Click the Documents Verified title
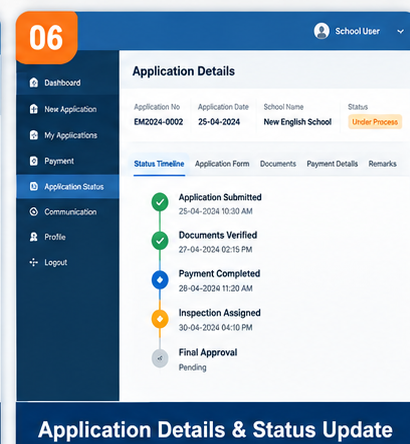The image size is (410, 444). 218,235
